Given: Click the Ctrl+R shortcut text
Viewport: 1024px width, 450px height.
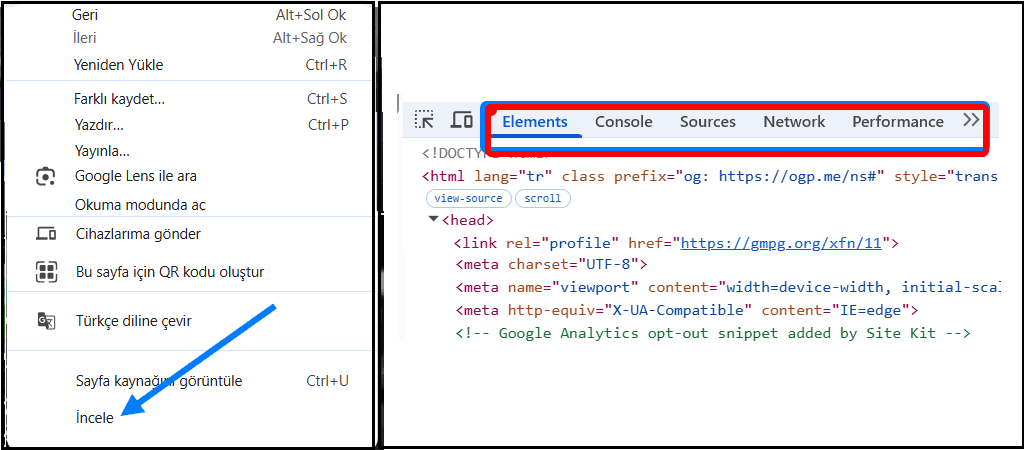Looking at the screenshot, I should pos(327,65).
